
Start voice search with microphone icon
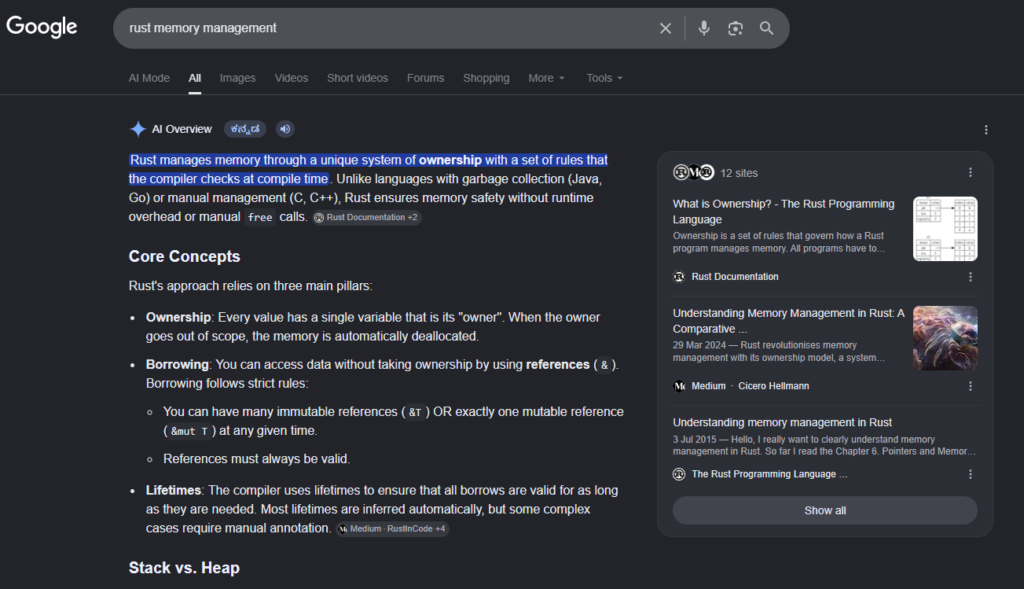703,28
